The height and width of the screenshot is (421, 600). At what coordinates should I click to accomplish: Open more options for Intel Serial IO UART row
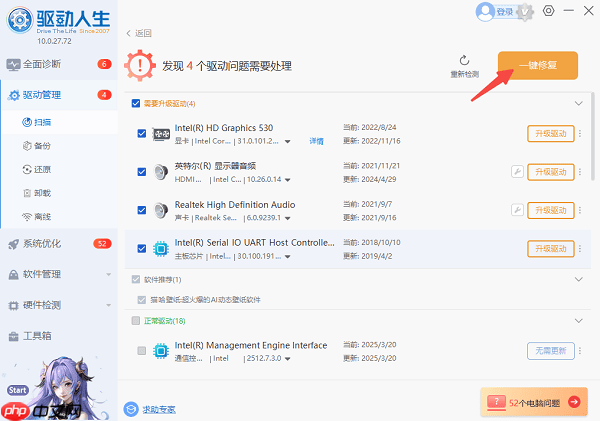click(x=580, y=249)
